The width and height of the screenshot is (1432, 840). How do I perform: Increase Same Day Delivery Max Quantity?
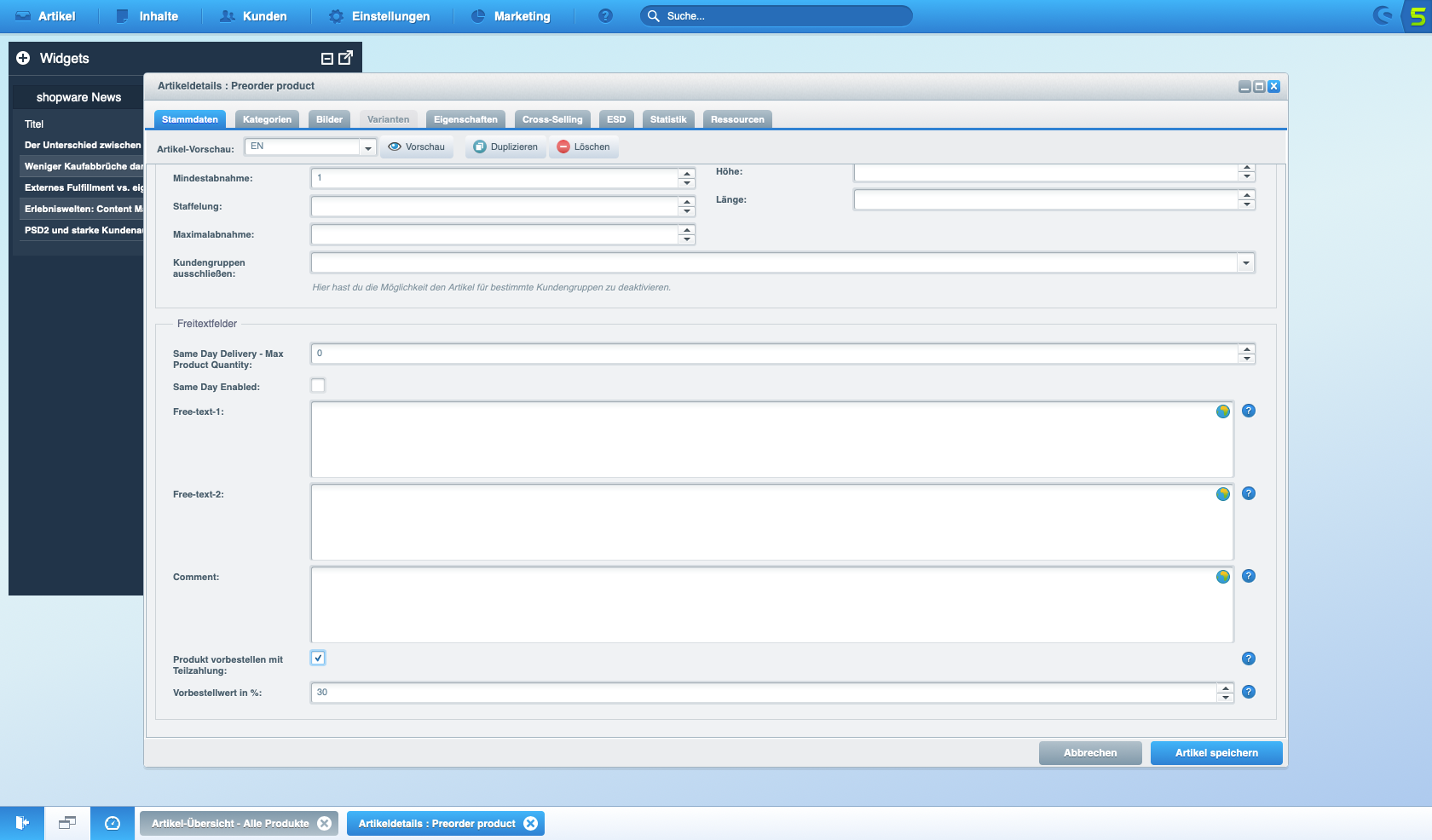1247,348
